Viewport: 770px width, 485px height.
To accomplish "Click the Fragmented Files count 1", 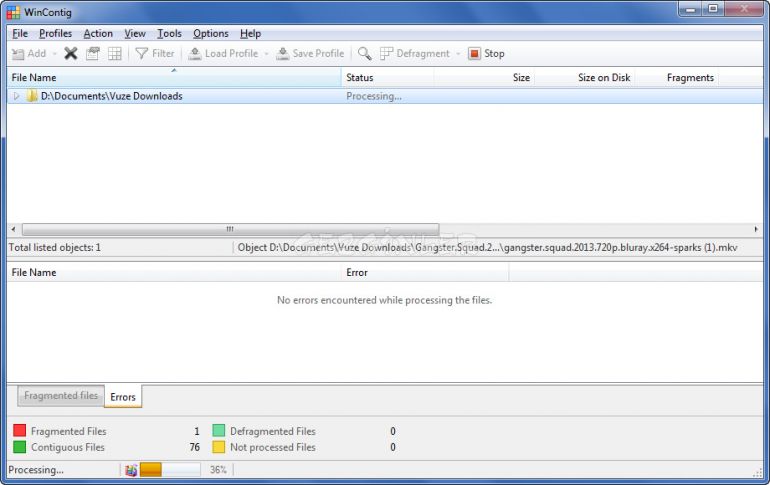I will click(x=197, y=431).
